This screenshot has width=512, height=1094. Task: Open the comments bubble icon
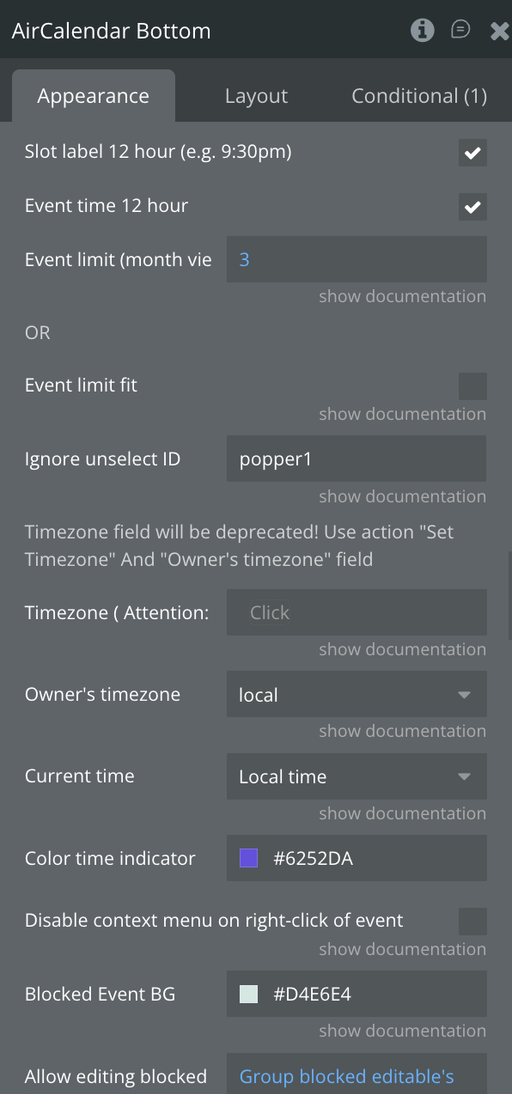(460, 29)
